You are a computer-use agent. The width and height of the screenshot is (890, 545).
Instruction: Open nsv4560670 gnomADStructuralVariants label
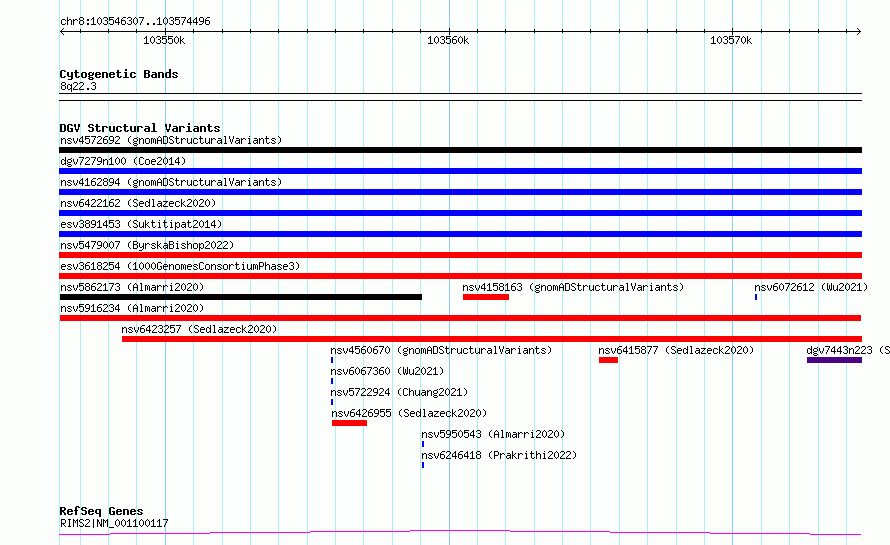(441, 350)
